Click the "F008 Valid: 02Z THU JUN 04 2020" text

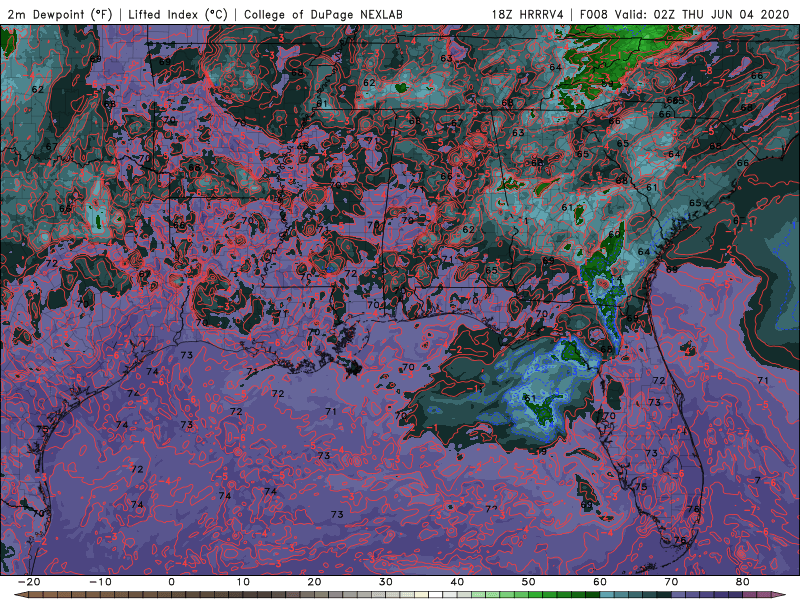[685, 15]
